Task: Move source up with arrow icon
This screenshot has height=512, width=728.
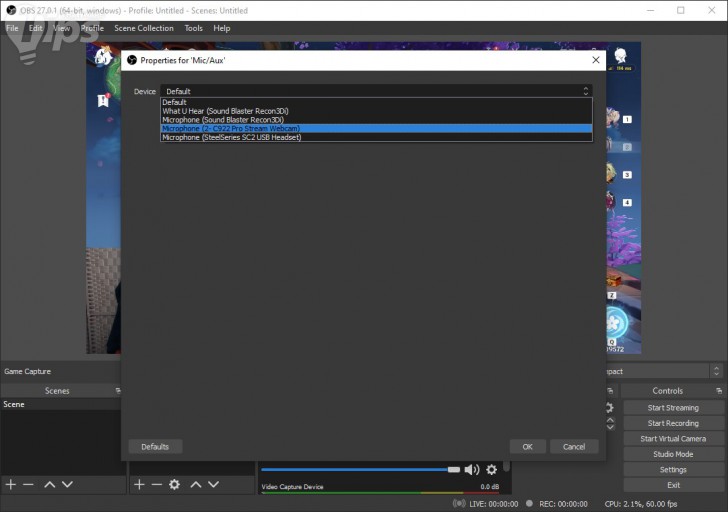Action: pos(196,485)
